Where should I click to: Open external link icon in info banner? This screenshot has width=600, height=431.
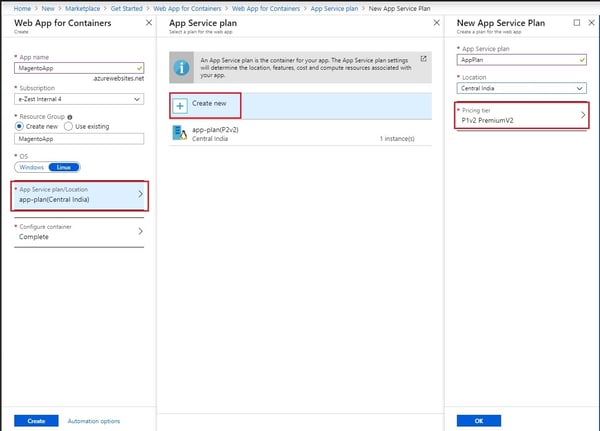pos(424,59)
